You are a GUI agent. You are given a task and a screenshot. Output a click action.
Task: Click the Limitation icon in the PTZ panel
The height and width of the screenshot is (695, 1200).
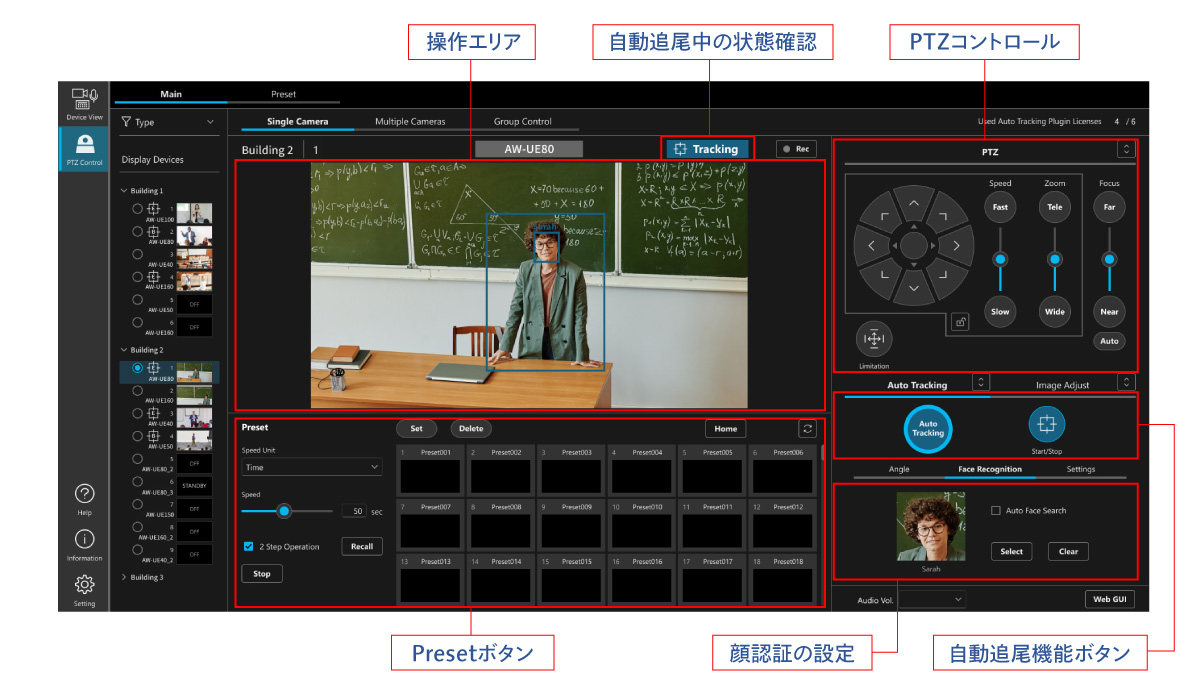tap(874, 339)
